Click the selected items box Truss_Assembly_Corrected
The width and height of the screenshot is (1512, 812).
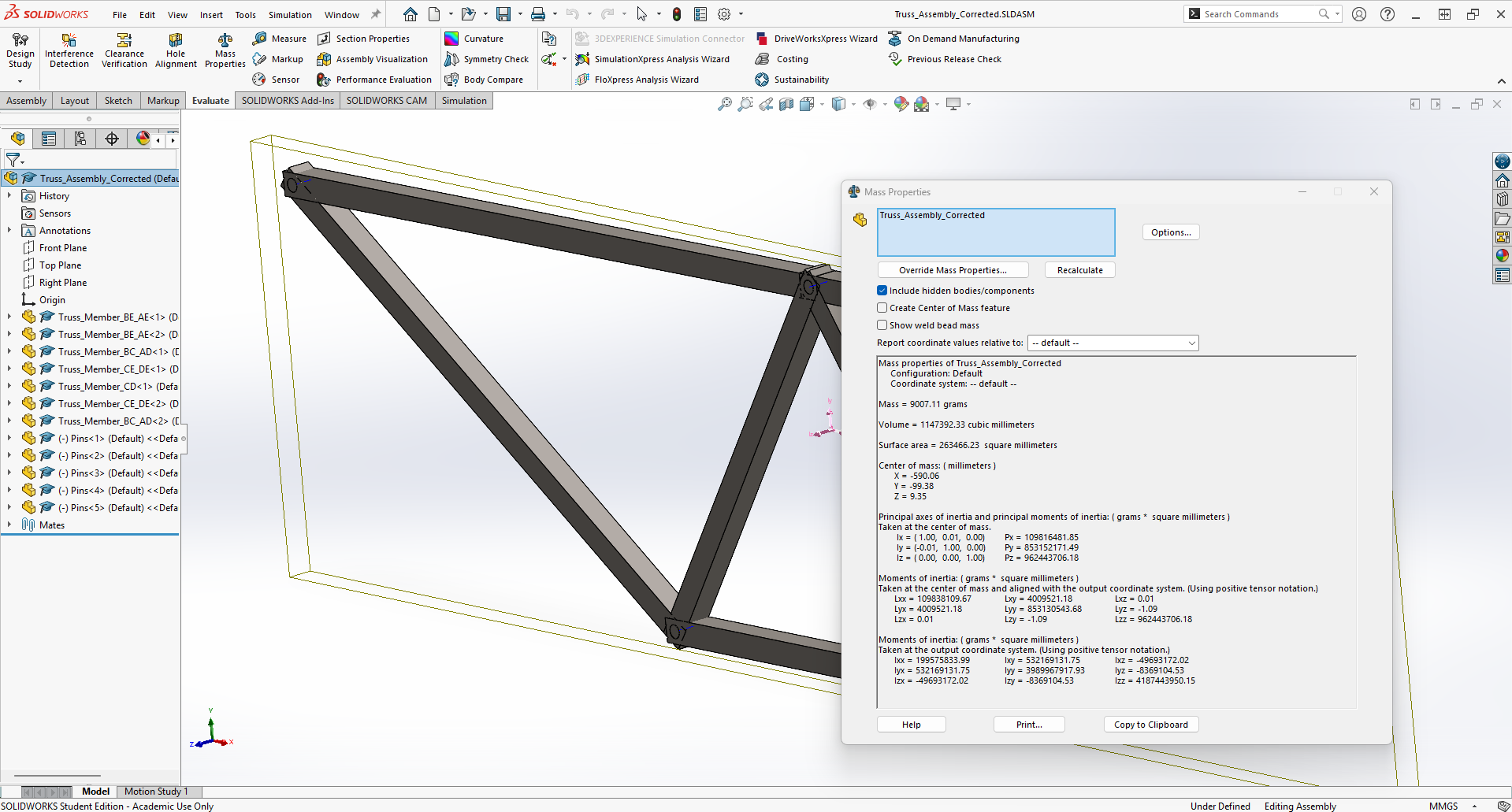(996, 232)
